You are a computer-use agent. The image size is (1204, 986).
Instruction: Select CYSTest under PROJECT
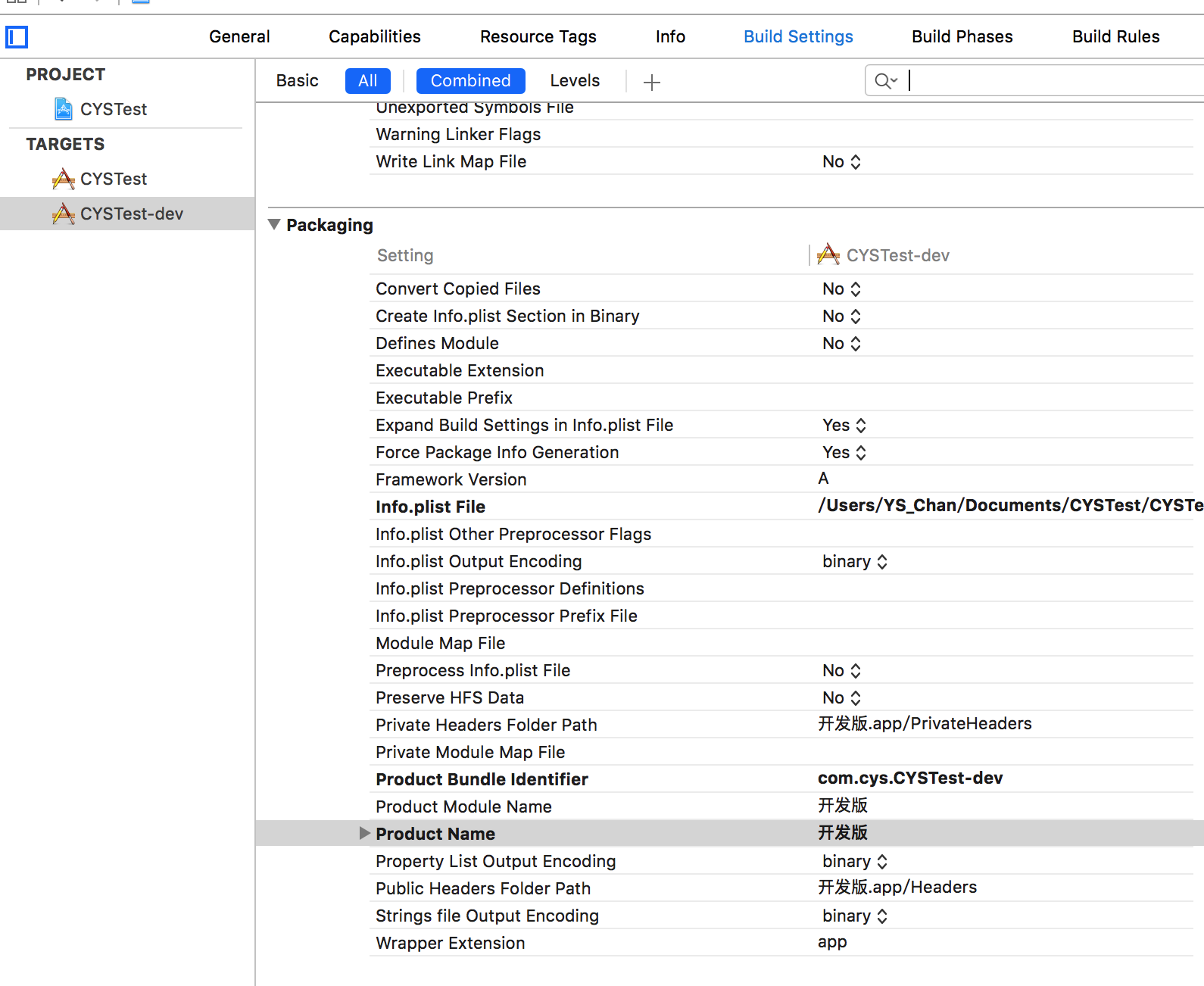pyautogui.click(x=114, y=109)
